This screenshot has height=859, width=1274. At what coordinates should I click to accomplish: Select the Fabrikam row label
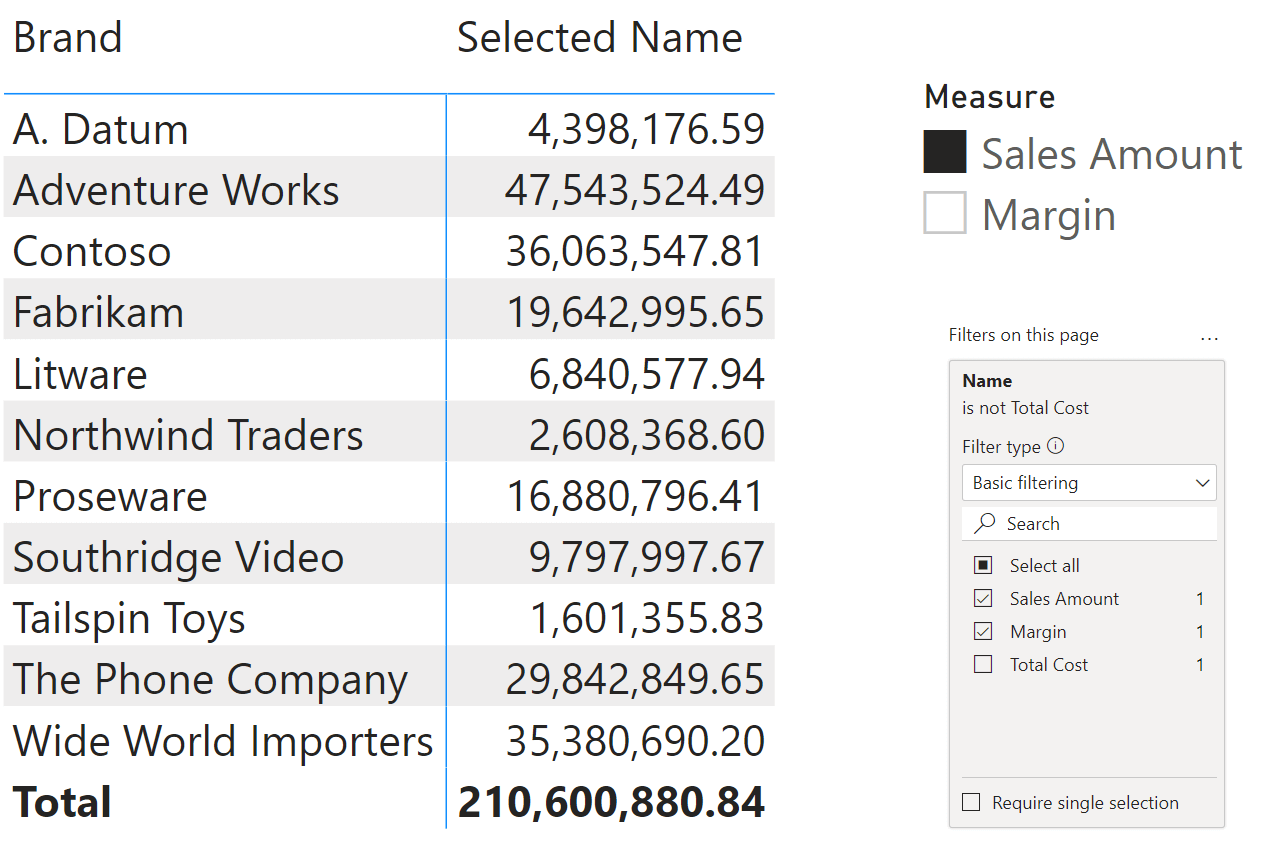[98, 312]
